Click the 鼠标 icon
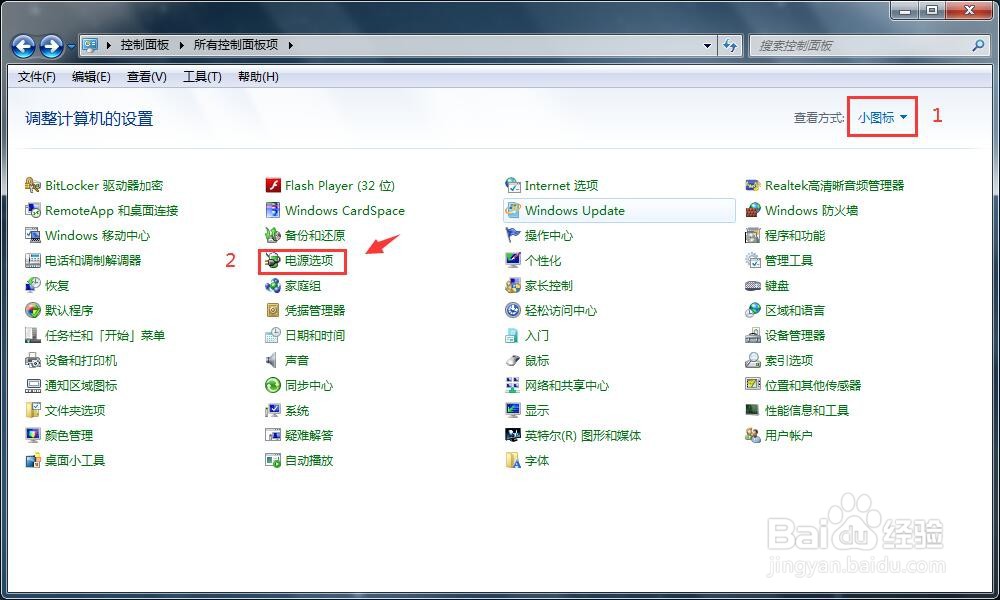 (x=513, y=360)
